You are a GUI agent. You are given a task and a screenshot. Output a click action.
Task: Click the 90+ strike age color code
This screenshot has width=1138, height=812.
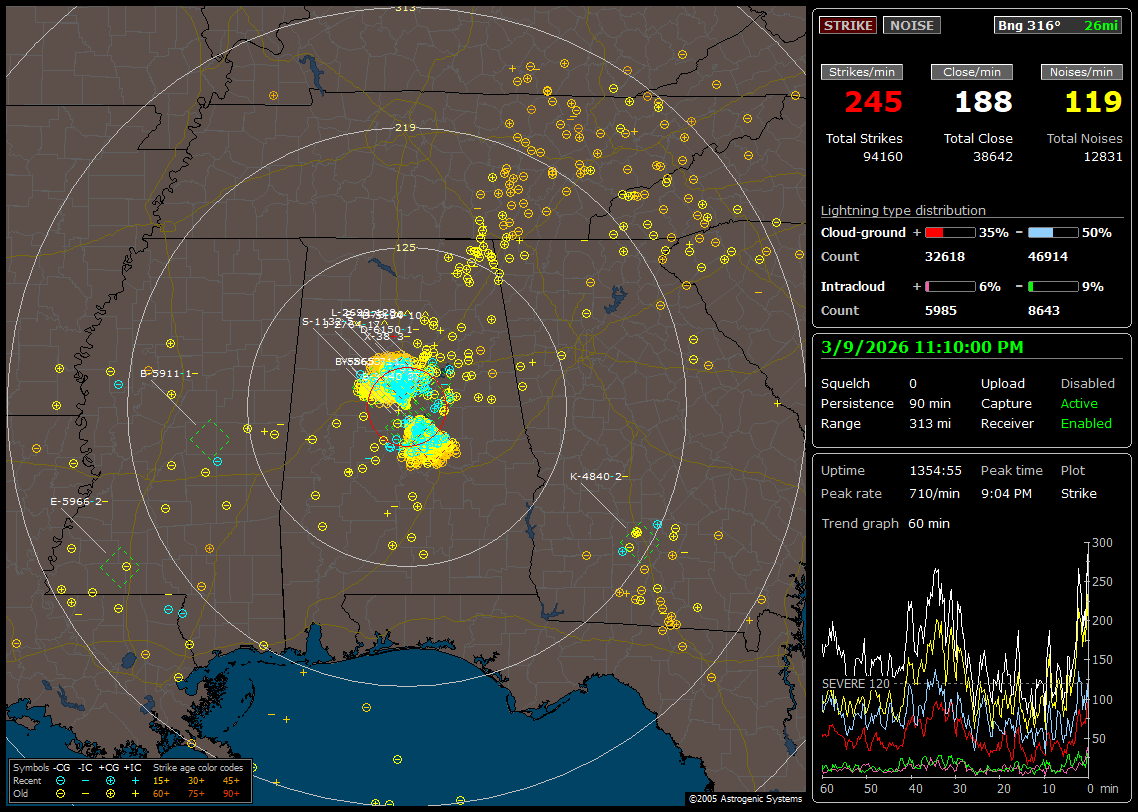[231, 793]
